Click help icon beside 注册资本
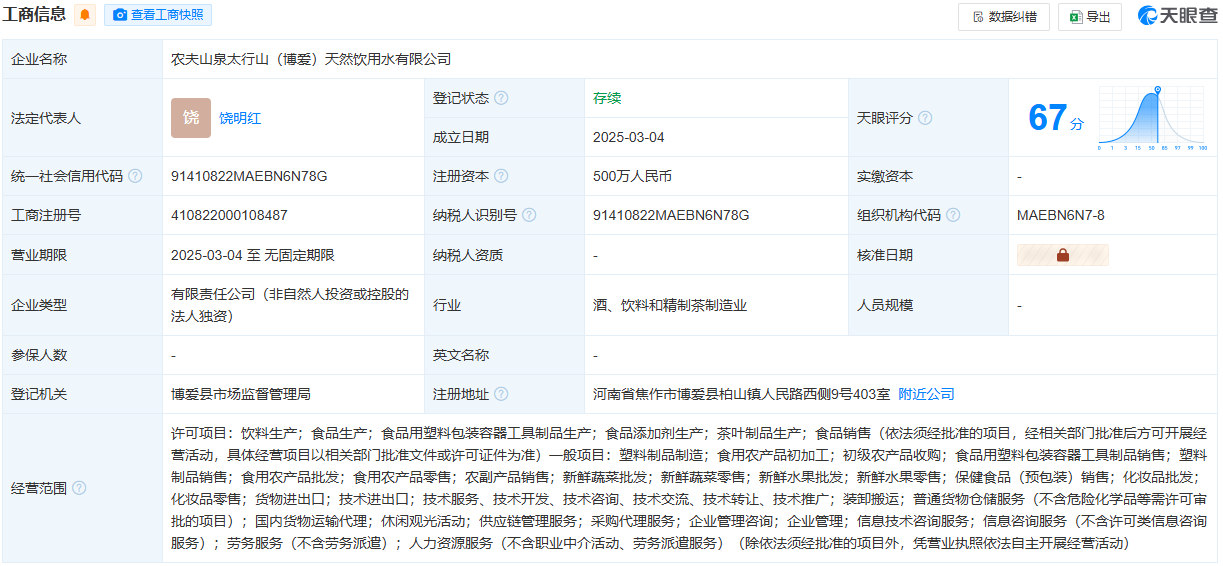This screenshot has height=566, width=1223. [x=501, y=176]
